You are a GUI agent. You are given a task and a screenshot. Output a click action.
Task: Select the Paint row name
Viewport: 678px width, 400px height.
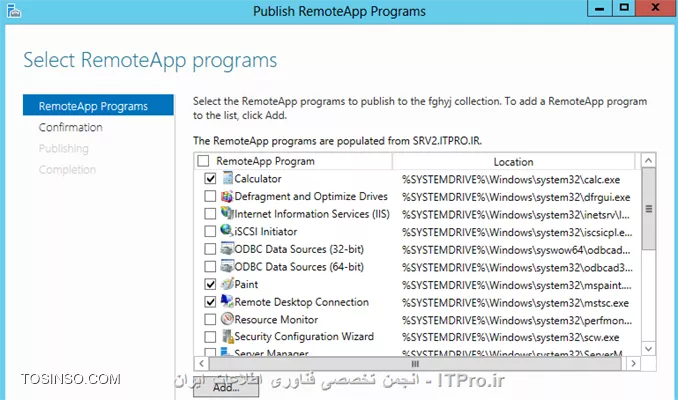[x=246, y=284]
